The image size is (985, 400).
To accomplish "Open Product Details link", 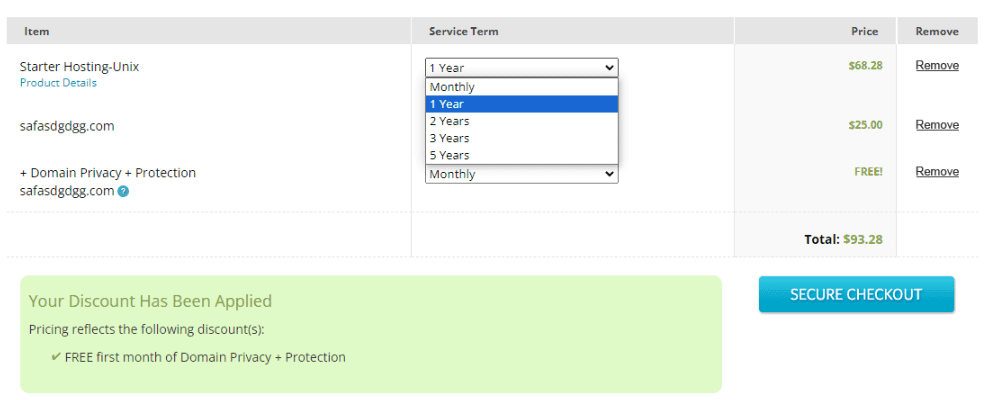I will tap(58, 83).
